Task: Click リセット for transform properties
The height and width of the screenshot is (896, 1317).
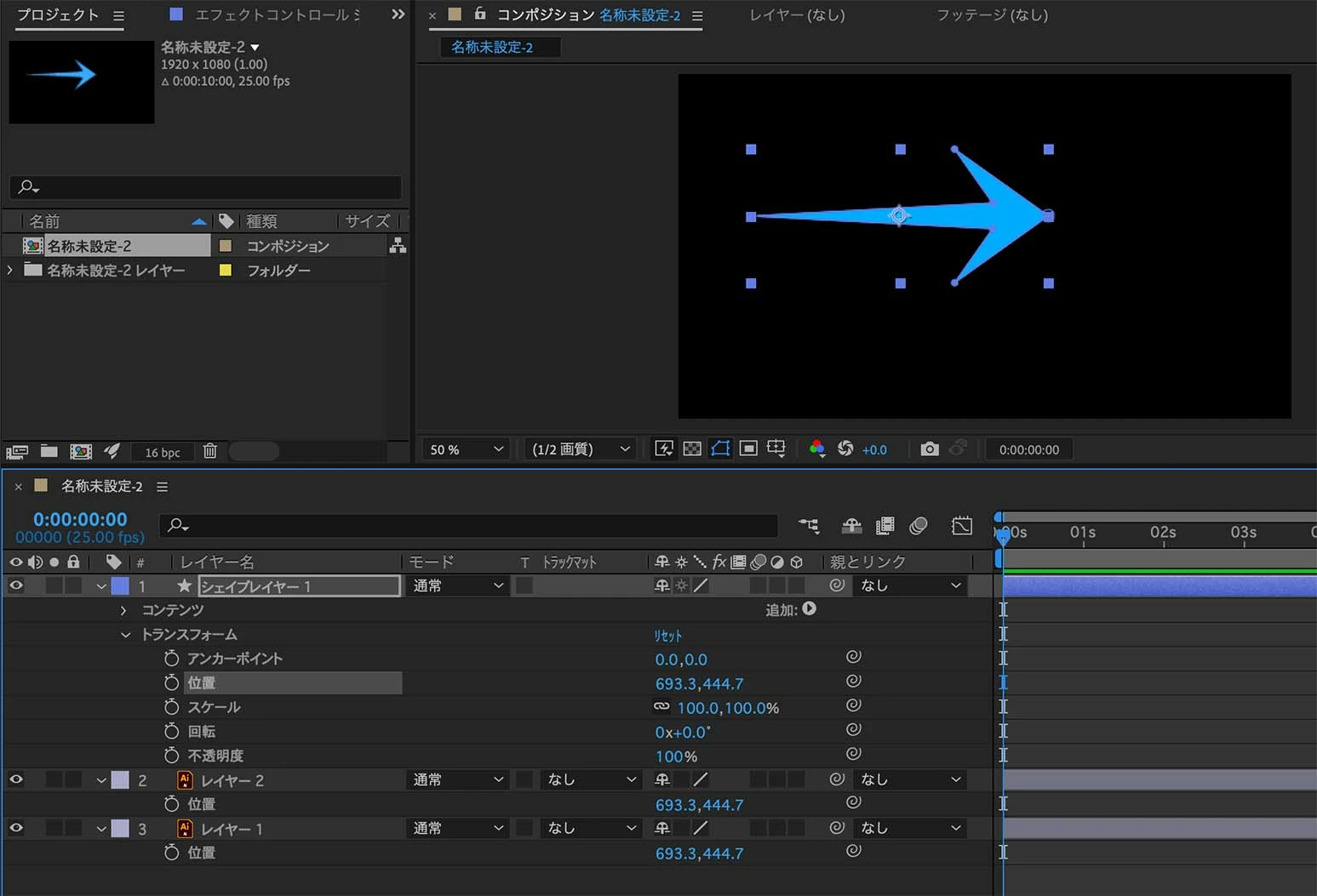Action: [x=668, y=636]
